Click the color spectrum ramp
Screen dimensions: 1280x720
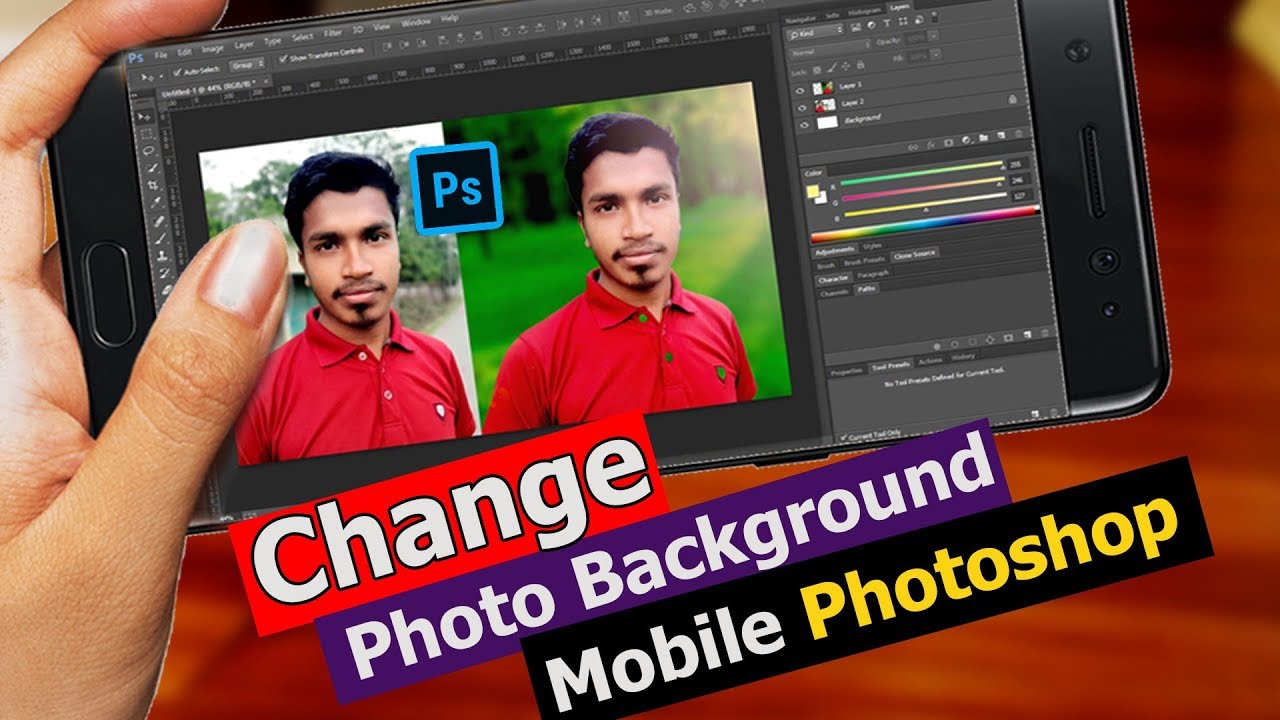924,223
